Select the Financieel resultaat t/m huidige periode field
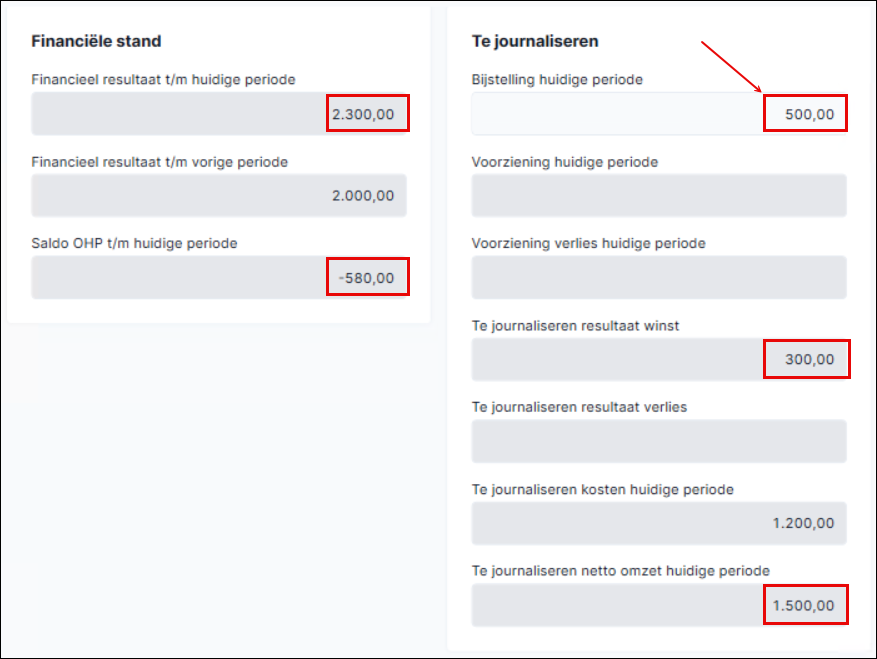This screenshot has width=877, height=659. pyautogui.click(x=219, y=114)
